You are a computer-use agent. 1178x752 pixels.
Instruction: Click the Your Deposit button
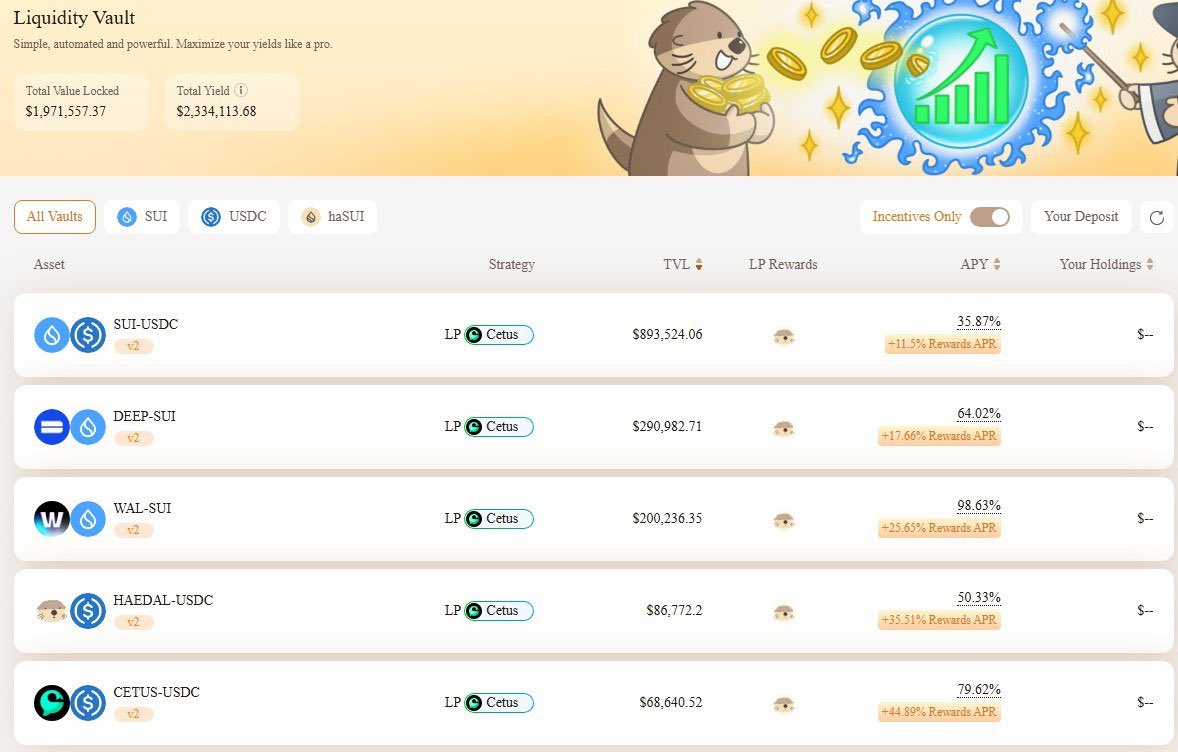[x=1081, y=217]
